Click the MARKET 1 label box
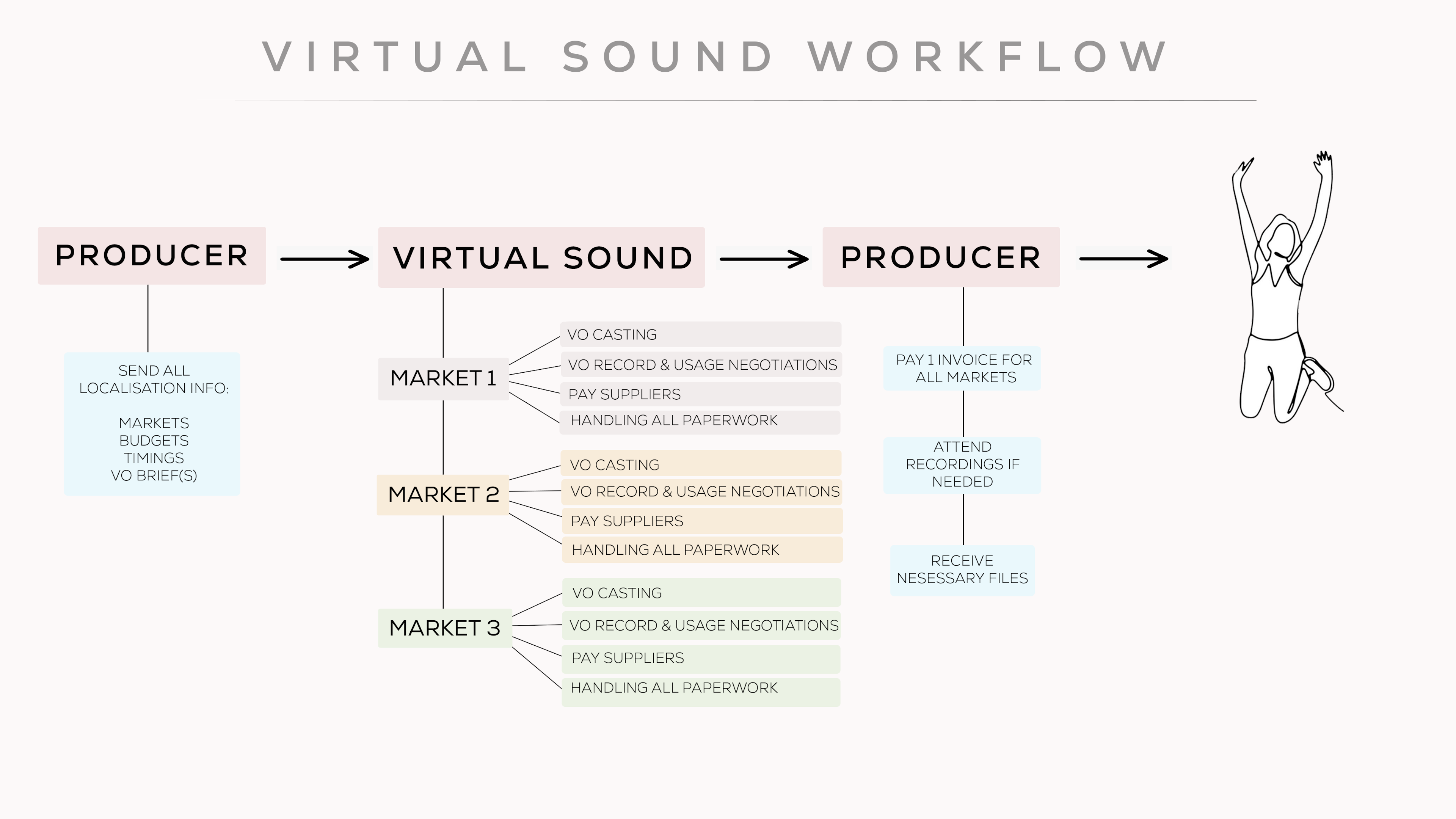This screenshot has height=819, width=1456. point(443,378)
